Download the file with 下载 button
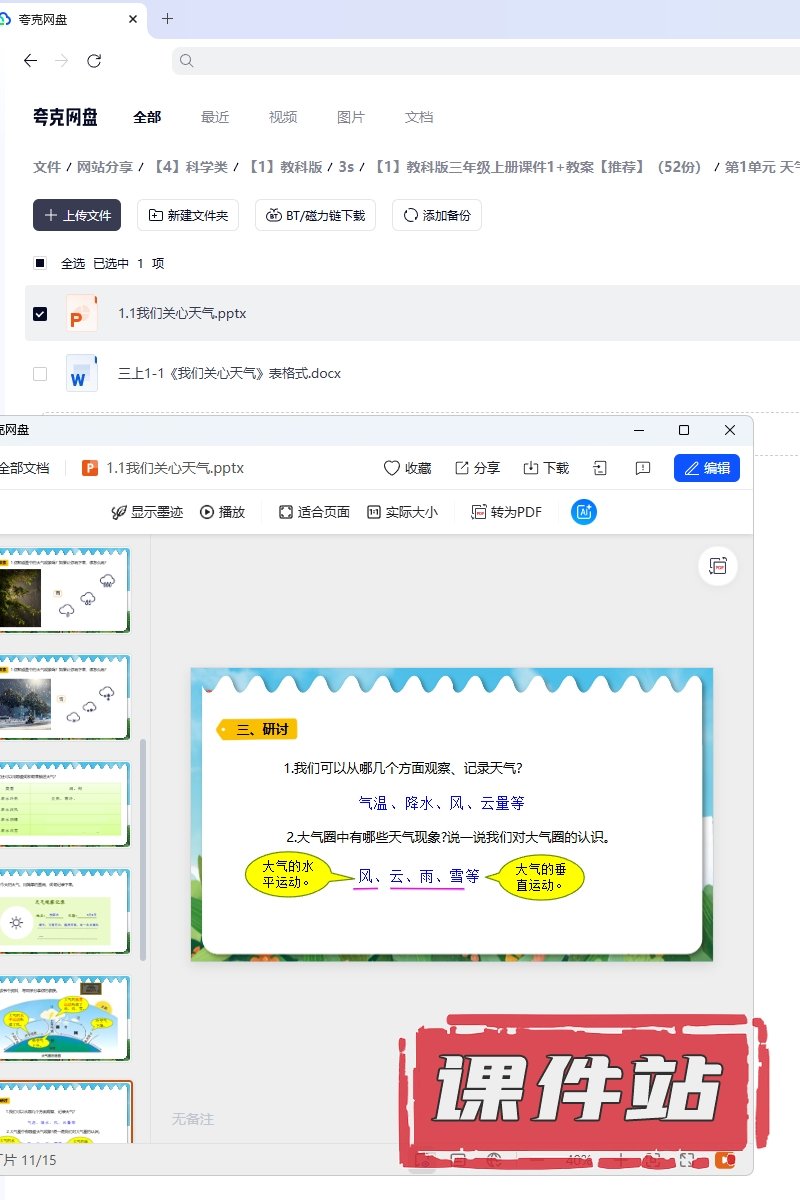 coord(546,468)
